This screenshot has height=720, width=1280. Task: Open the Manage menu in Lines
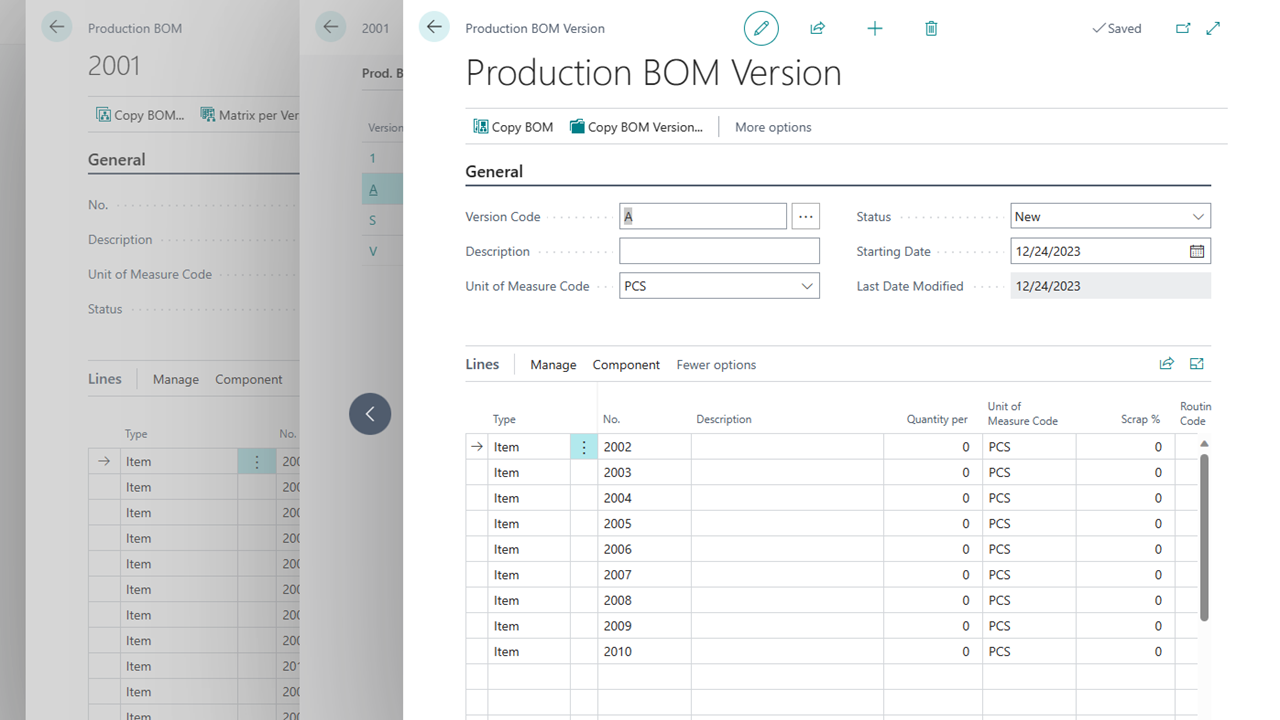pyautogui.click(x=553, y=365)
